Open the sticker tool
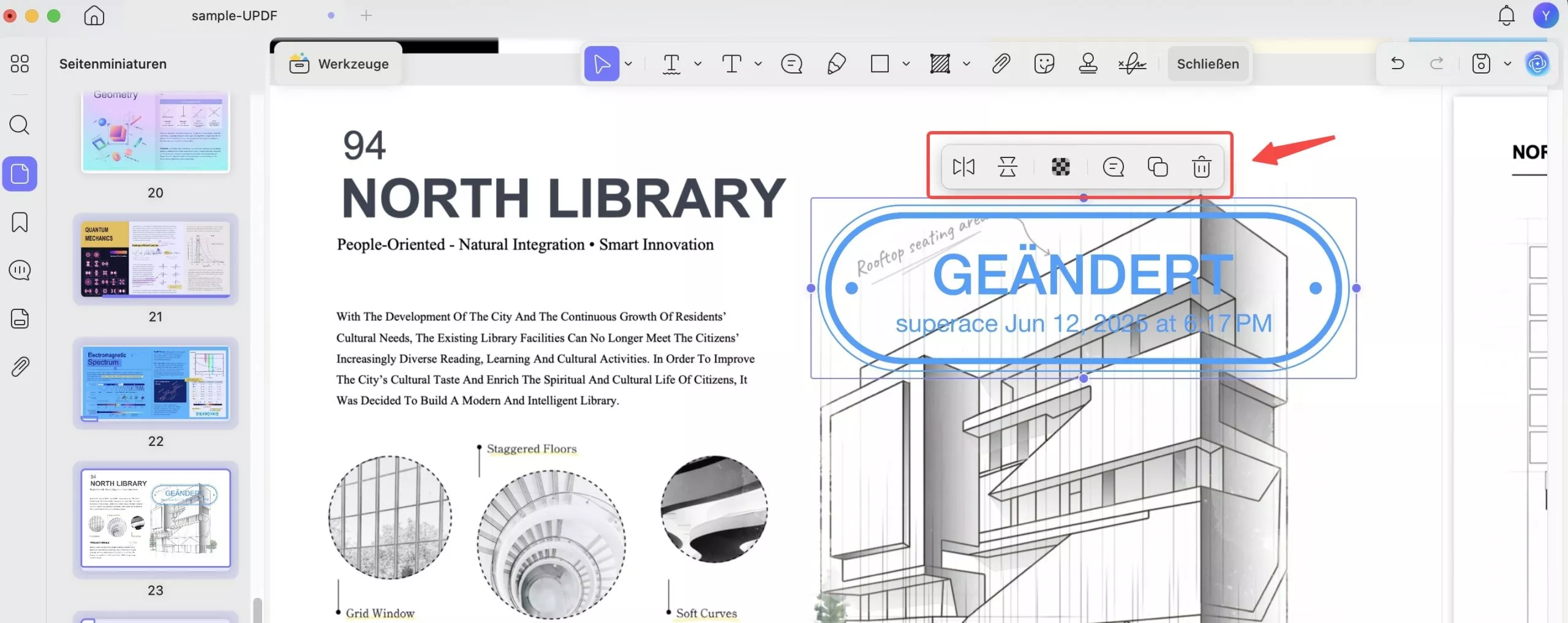The image size is (1568, 623). (x=1044, y=64)
